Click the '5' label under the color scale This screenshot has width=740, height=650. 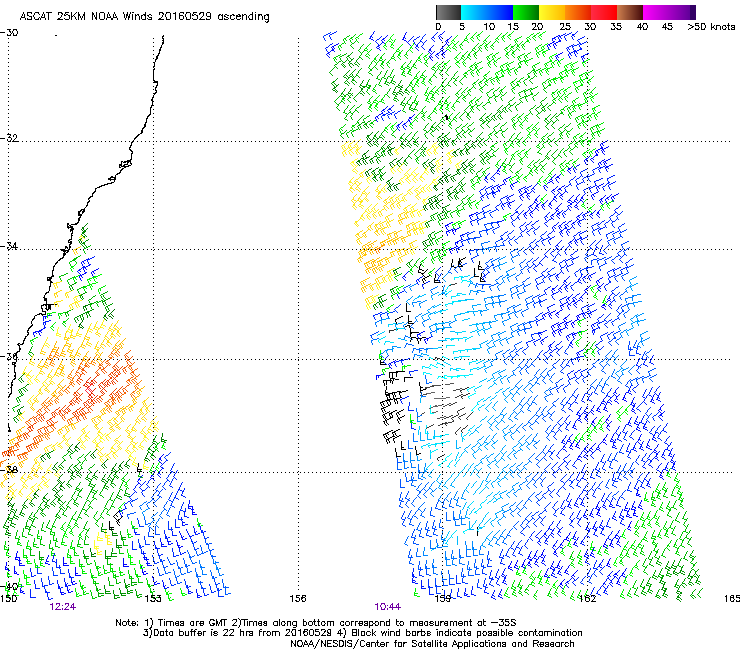pyautogui.click(x=462, y=27)
